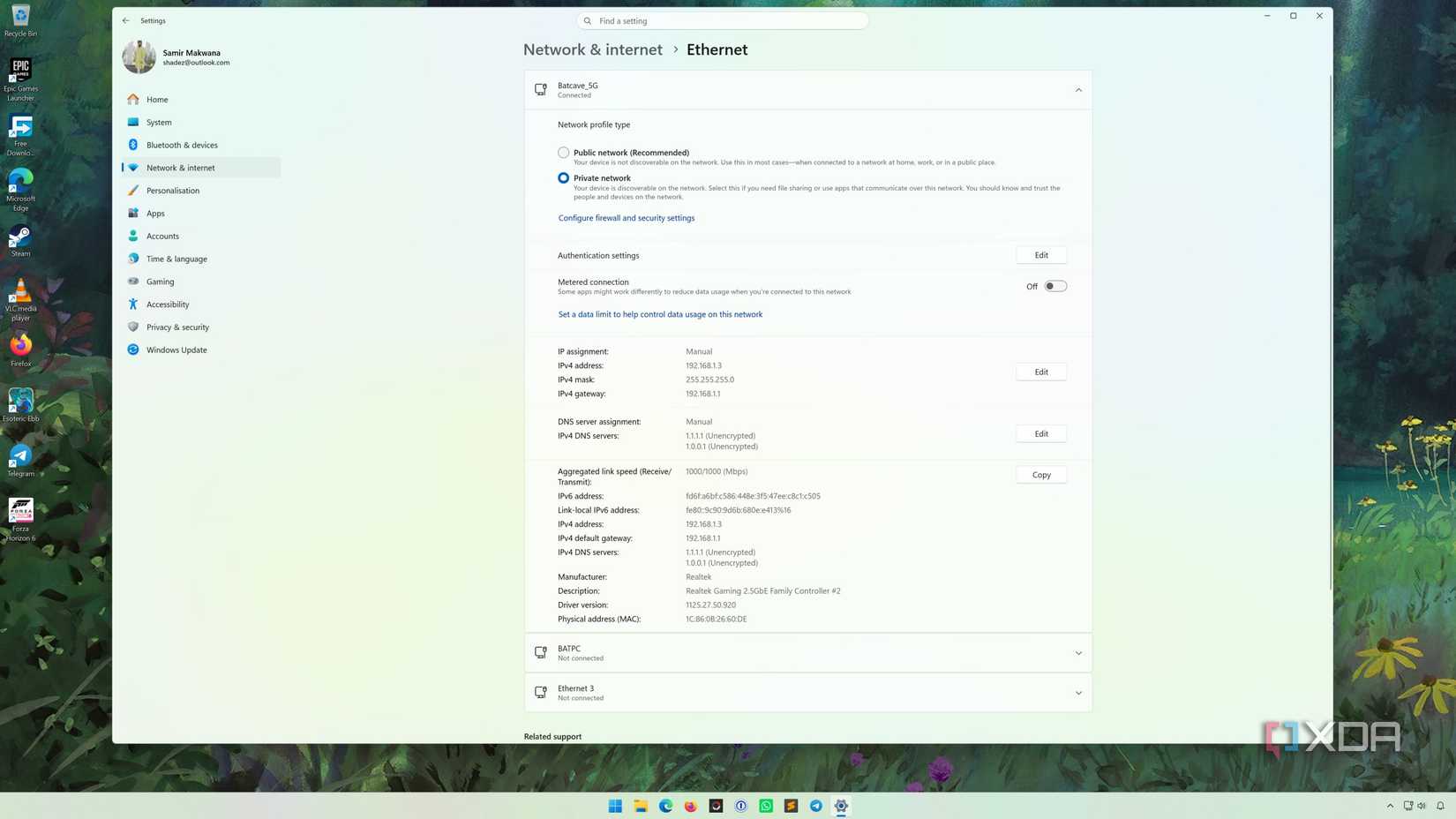This screenshot has height=819, width=1456.
Task: Open System settings in the sidebar
Action: (201, 122)
